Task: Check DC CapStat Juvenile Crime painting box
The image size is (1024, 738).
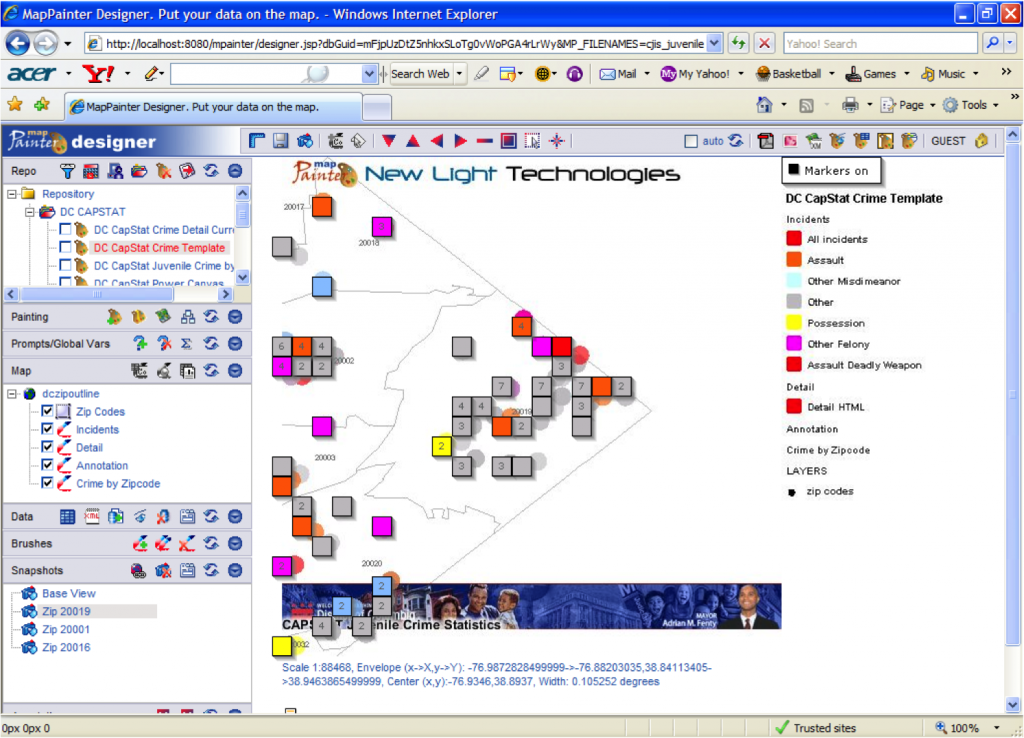Action: pyautogui.click(x=65, y=265)
